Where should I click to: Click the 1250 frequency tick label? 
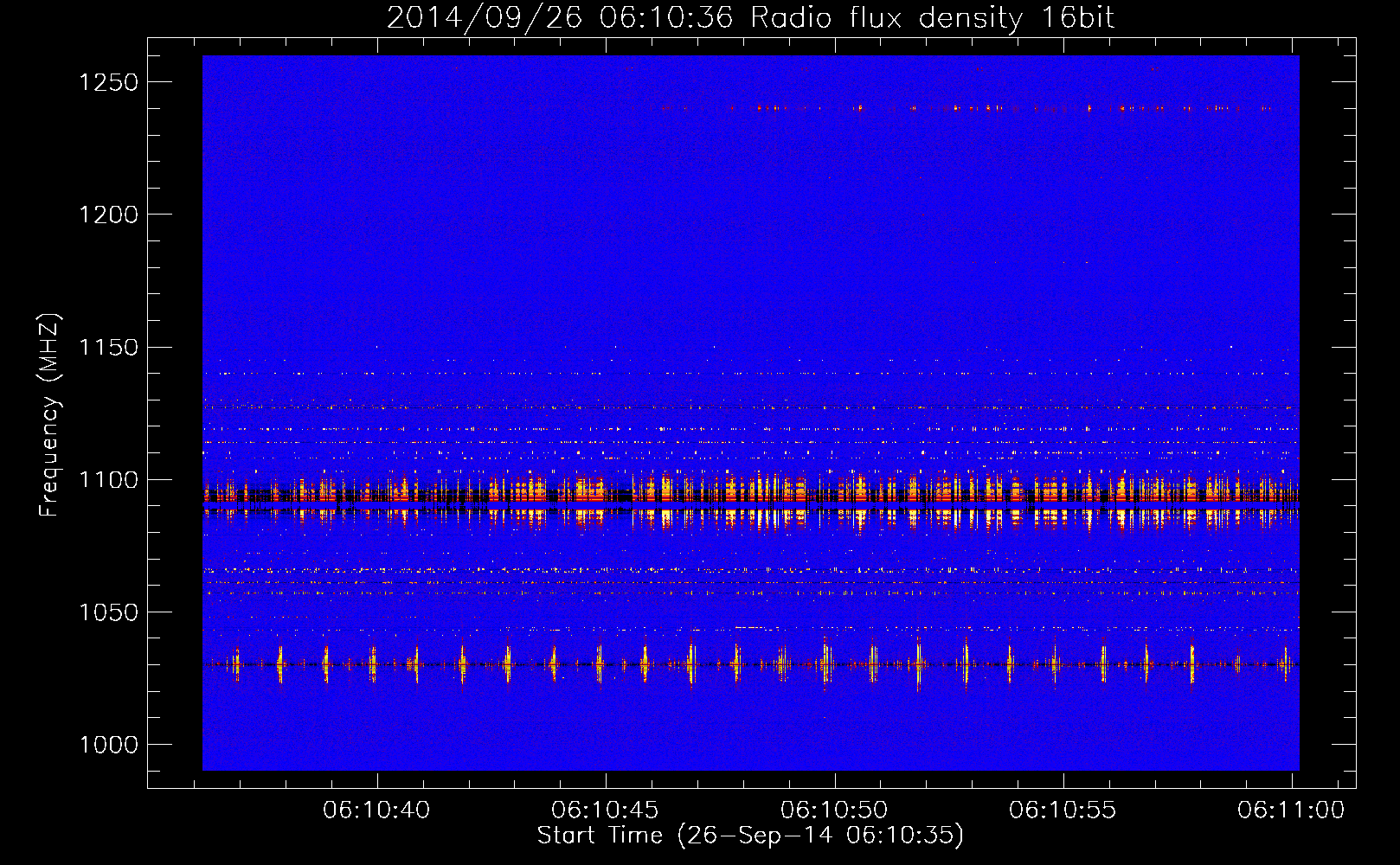[x=109, y=82]
